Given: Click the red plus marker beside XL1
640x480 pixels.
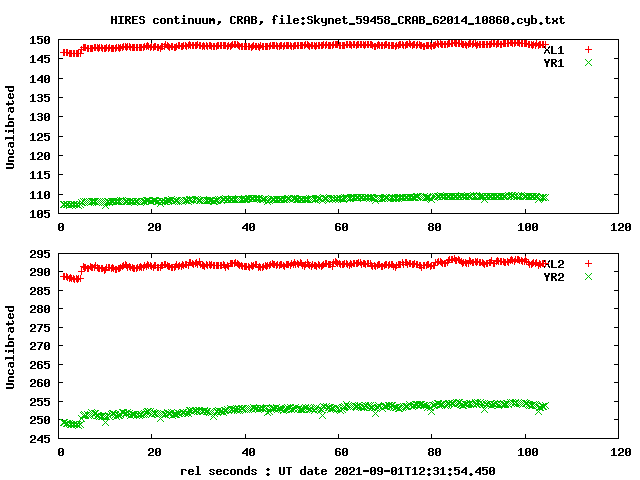Looking at the screenshot, I should (588, 50).
